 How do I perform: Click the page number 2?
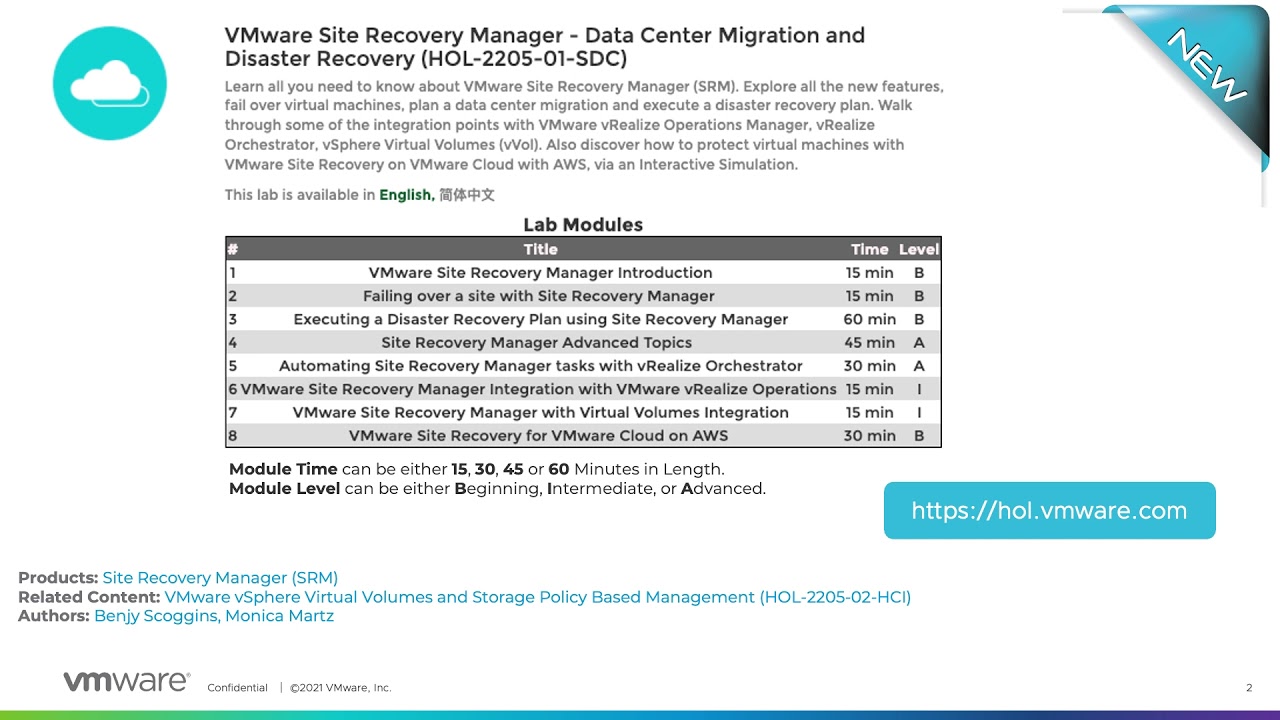coord(1248,688)
